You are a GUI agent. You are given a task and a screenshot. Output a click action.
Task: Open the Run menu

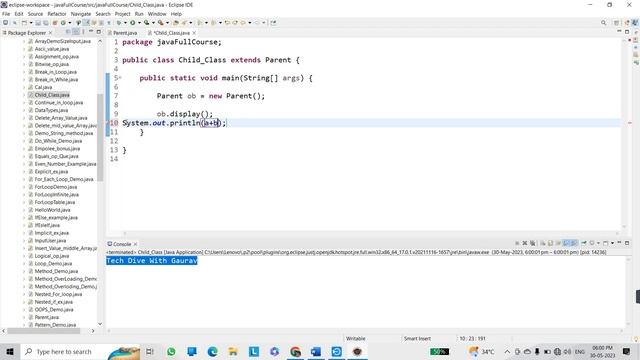coord(139,14)
